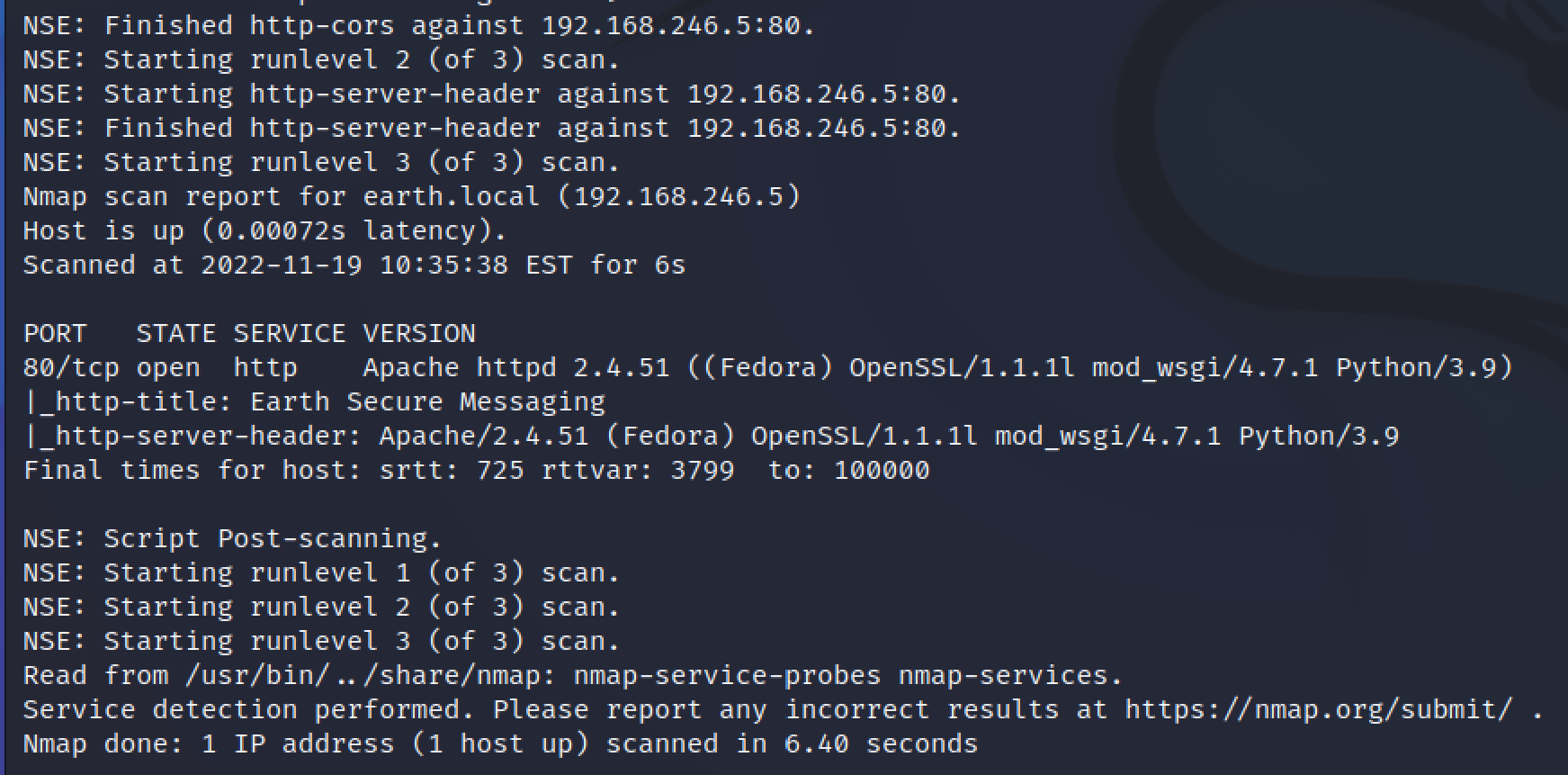The width and height of the screenshot is (1568, 775).
Task: Click the "Service detection performed" text
Action: pyautogui.click(x=248, y=709)
